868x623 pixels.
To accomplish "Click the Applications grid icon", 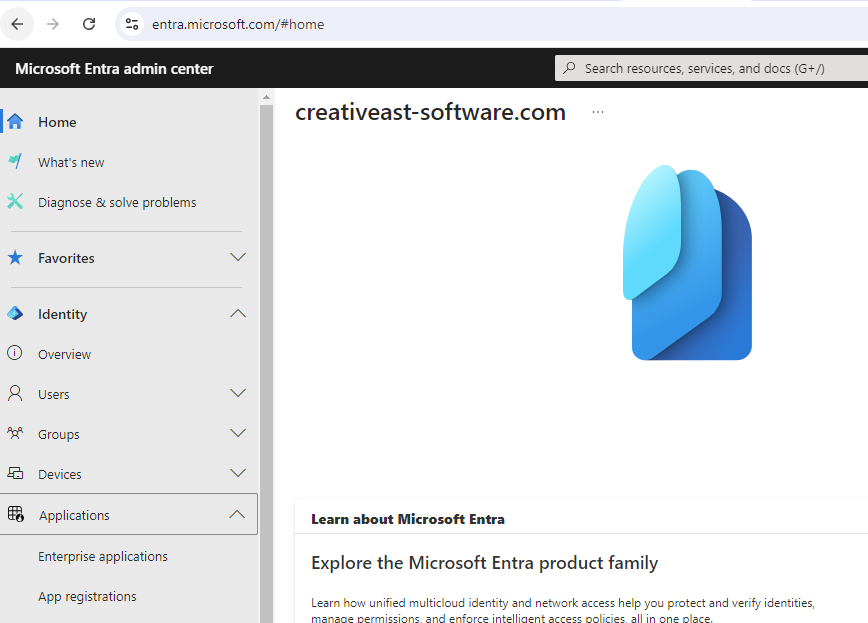I will tap(16, 515).
